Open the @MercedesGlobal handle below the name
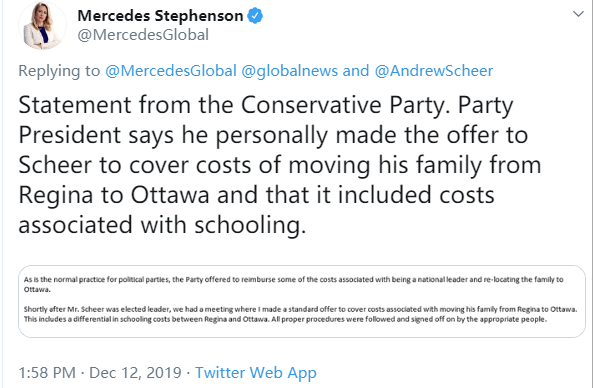The width and height of the screenshot is (593, 388). [143, 35]
